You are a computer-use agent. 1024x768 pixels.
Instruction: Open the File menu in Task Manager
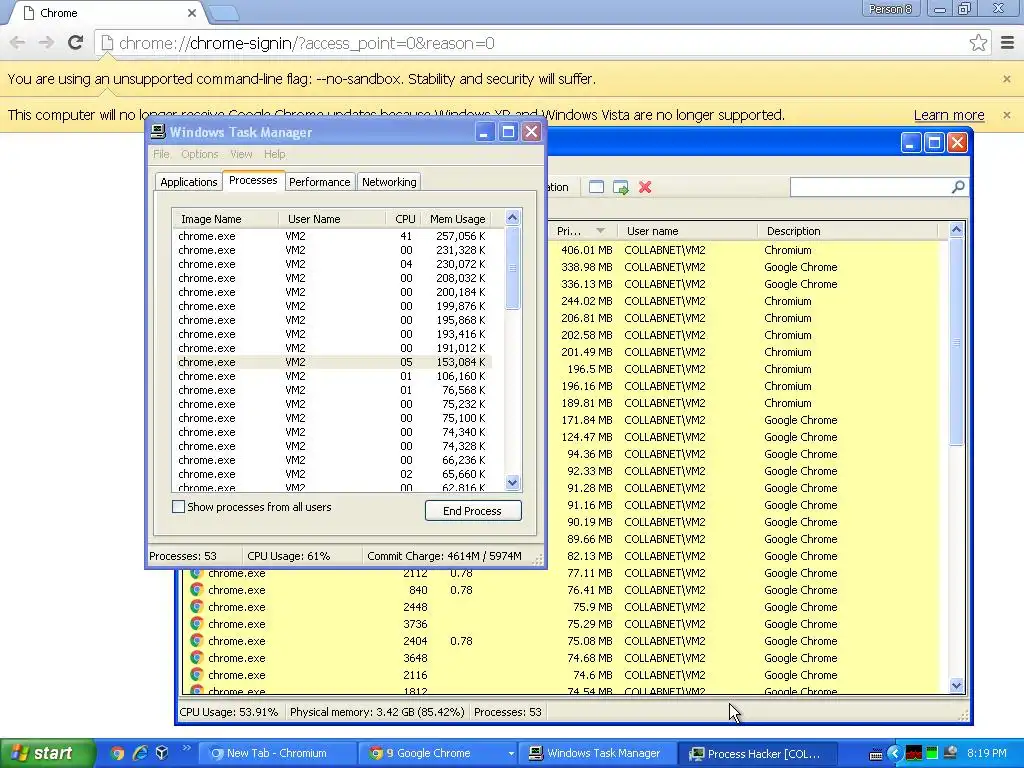pyautogui.click(x=161, y=154)
